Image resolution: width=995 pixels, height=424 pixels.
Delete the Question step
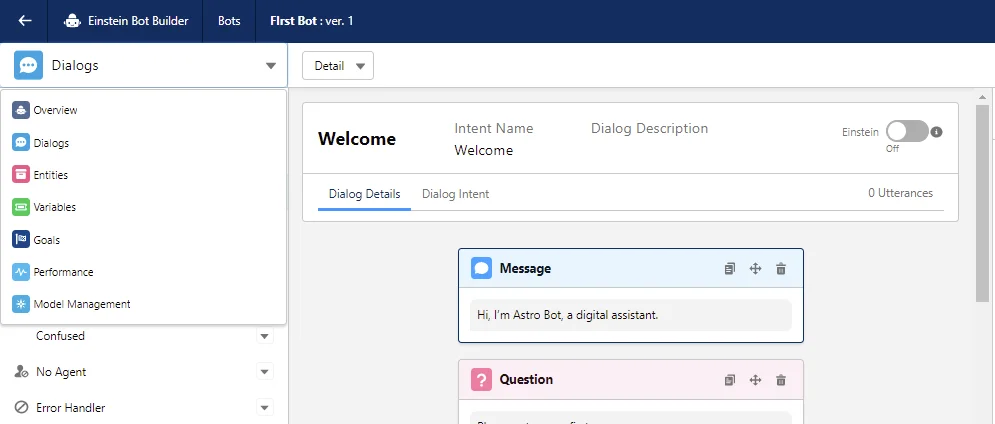781,380
